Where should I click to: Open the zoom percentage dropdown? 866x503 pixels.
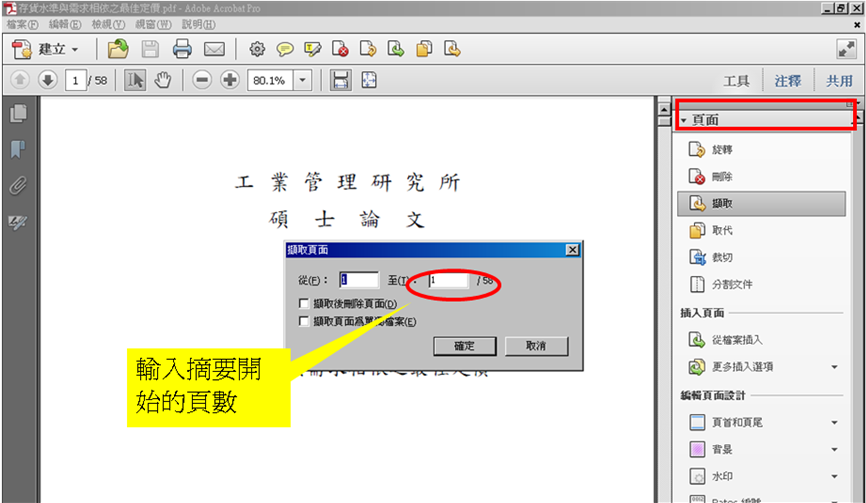tap(303, 80)
